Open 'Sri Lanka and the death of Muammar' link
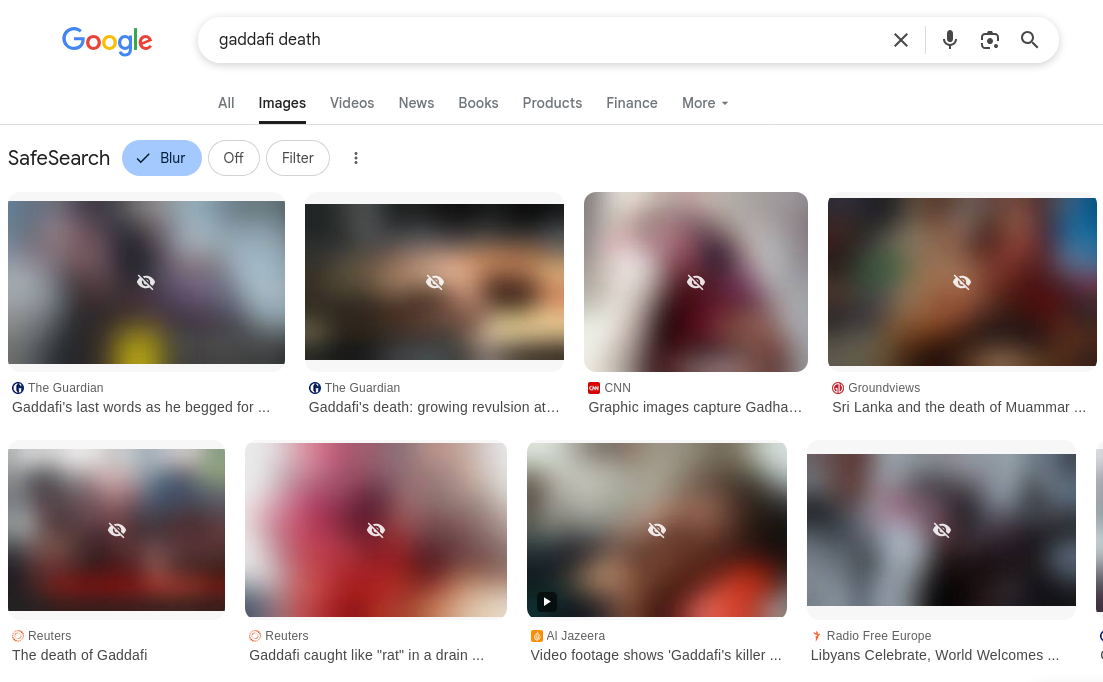Screen dimensions: 1103x682 pyautogui.click(x=959, y=407)
